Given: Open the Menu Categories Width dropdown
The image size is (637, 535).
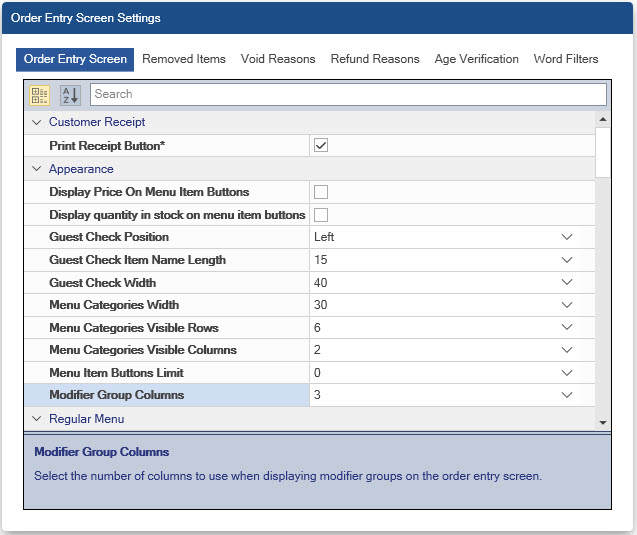Looking at the screenshot, I should (x=566, y=305).
